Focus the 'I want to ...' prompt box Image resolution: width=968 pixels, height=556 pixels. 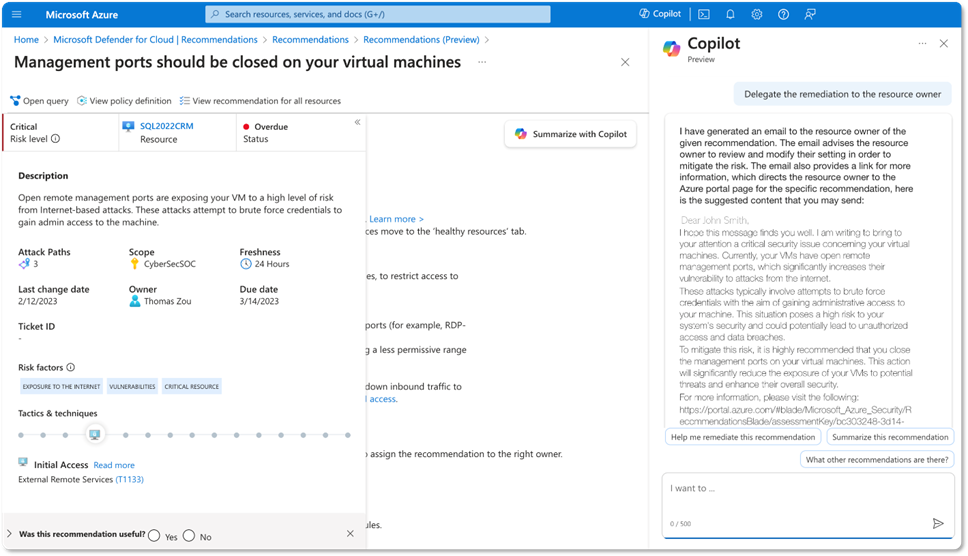tap(808, 504)
